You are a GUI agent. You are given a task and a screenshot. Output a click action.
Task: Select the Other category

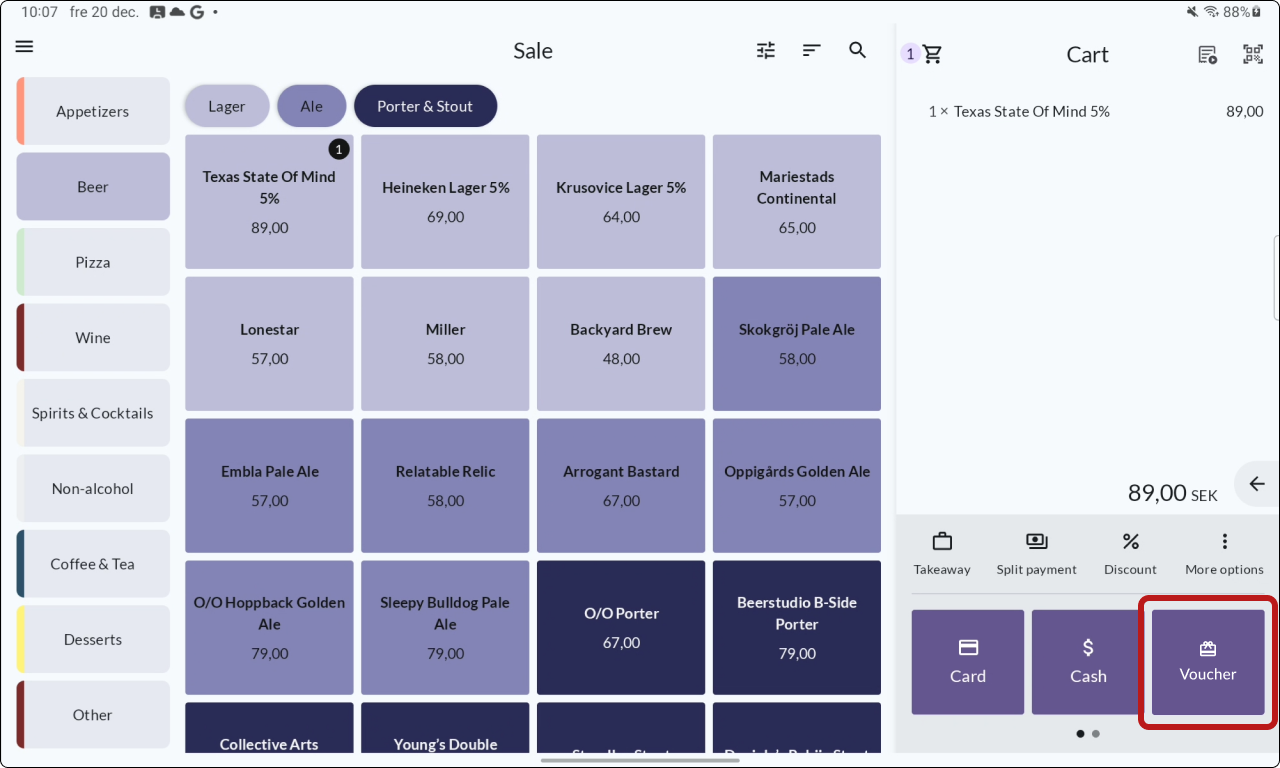coord(93,715)
